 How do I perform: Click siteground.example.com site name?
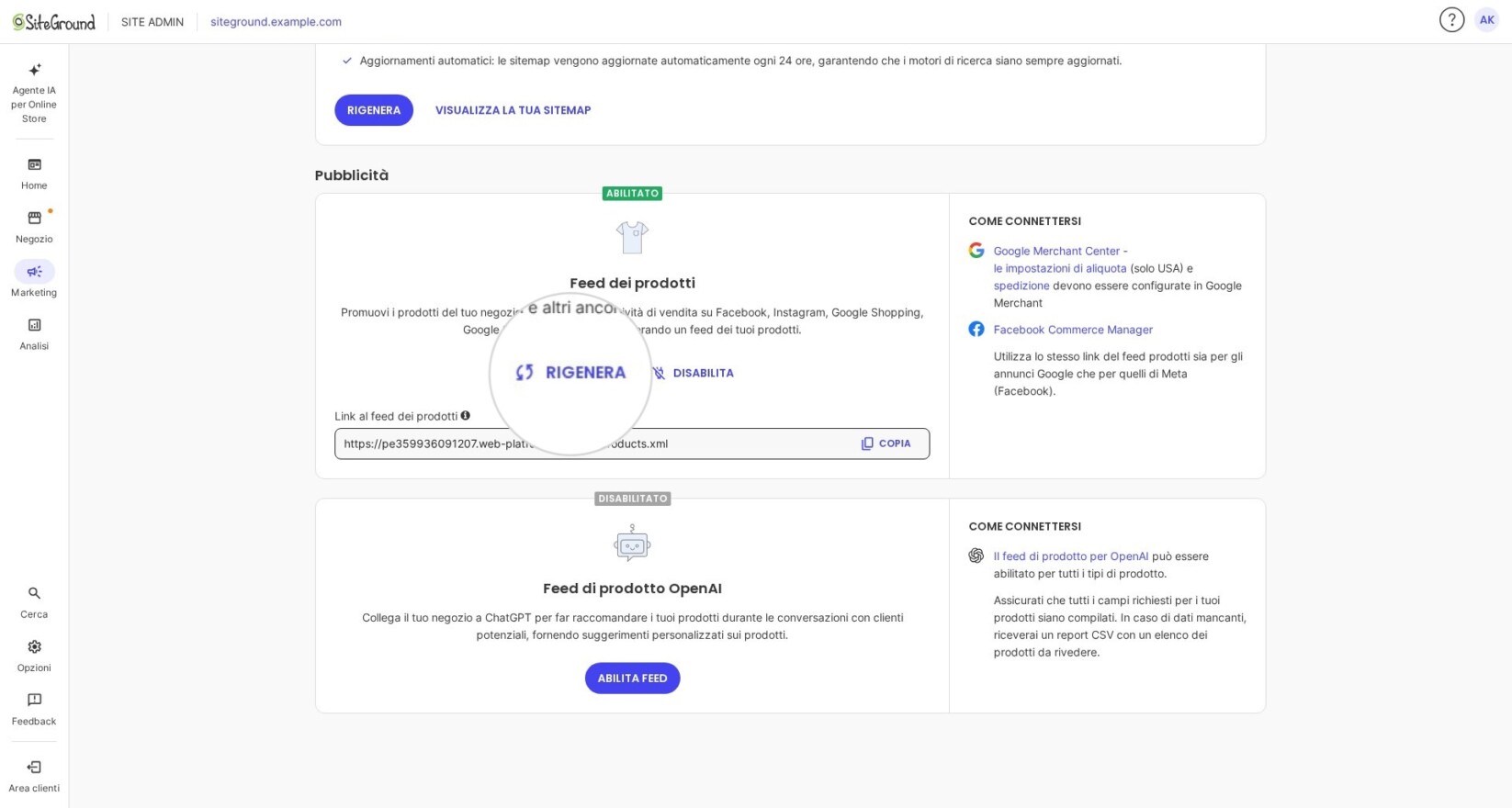276,22
